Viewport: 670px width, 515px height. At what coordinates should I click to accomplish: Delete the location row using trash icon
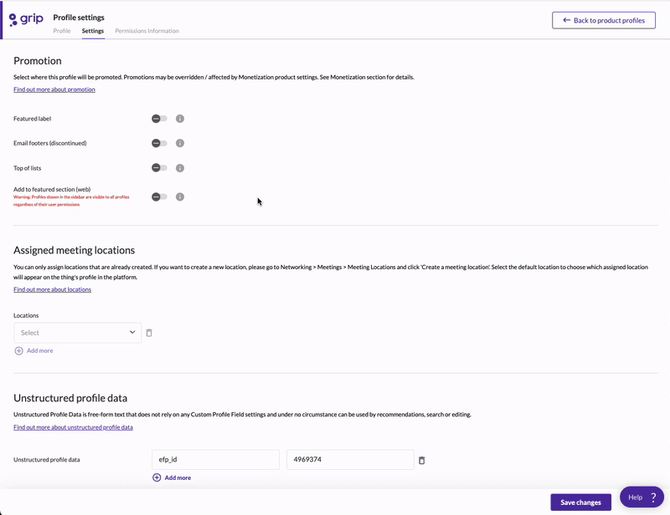(149, 333)
